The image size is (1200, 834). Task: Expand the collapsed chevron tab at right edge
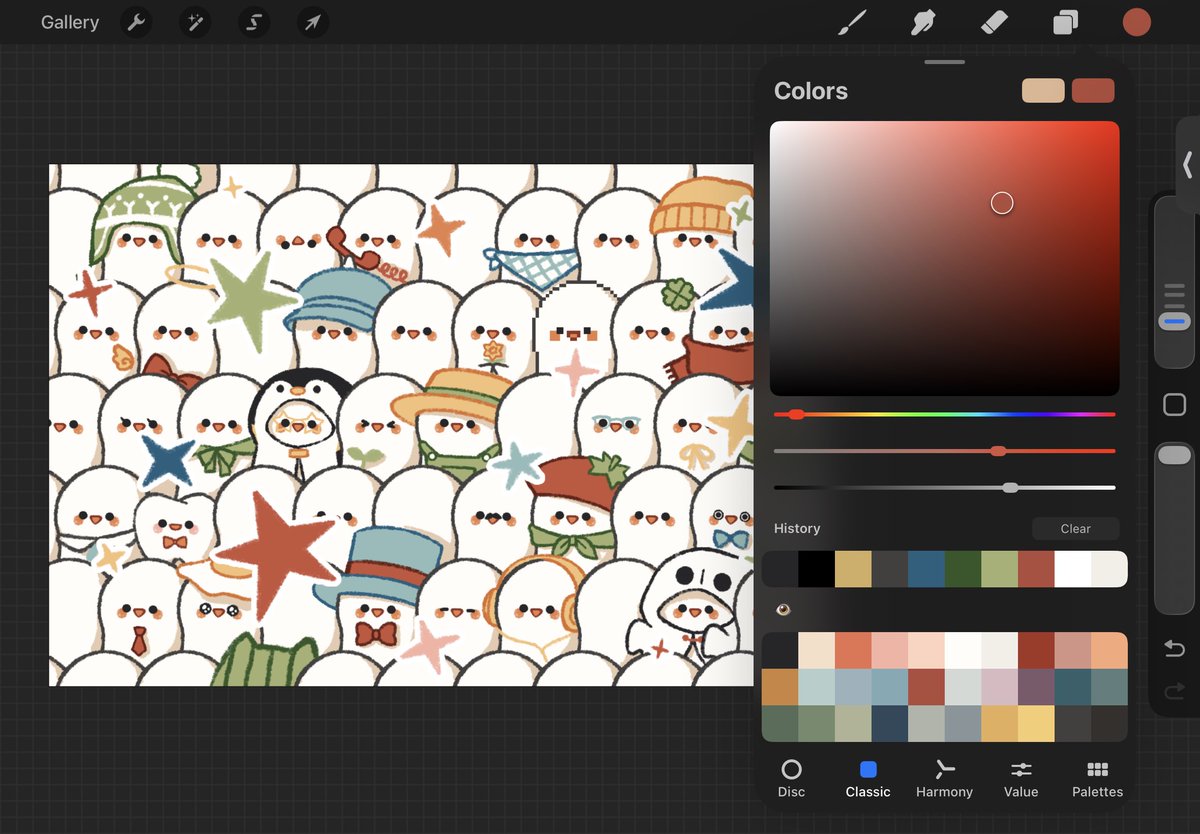1188,165
